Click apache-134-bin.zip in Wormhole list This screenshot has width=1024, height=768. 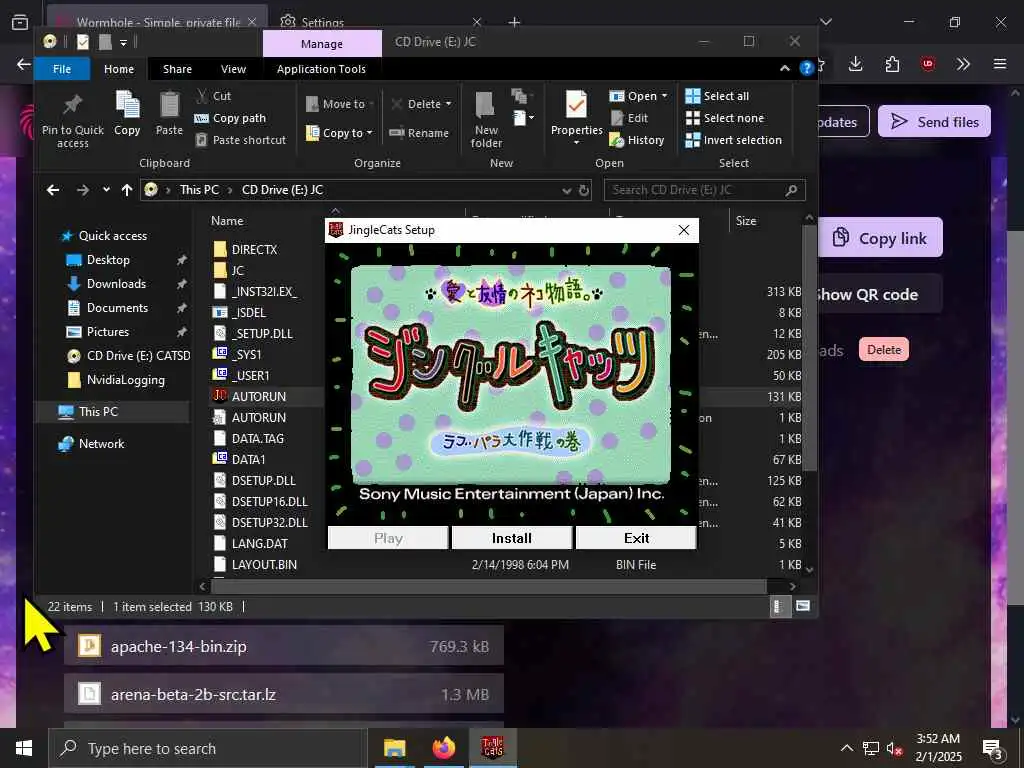click(283, 646)
